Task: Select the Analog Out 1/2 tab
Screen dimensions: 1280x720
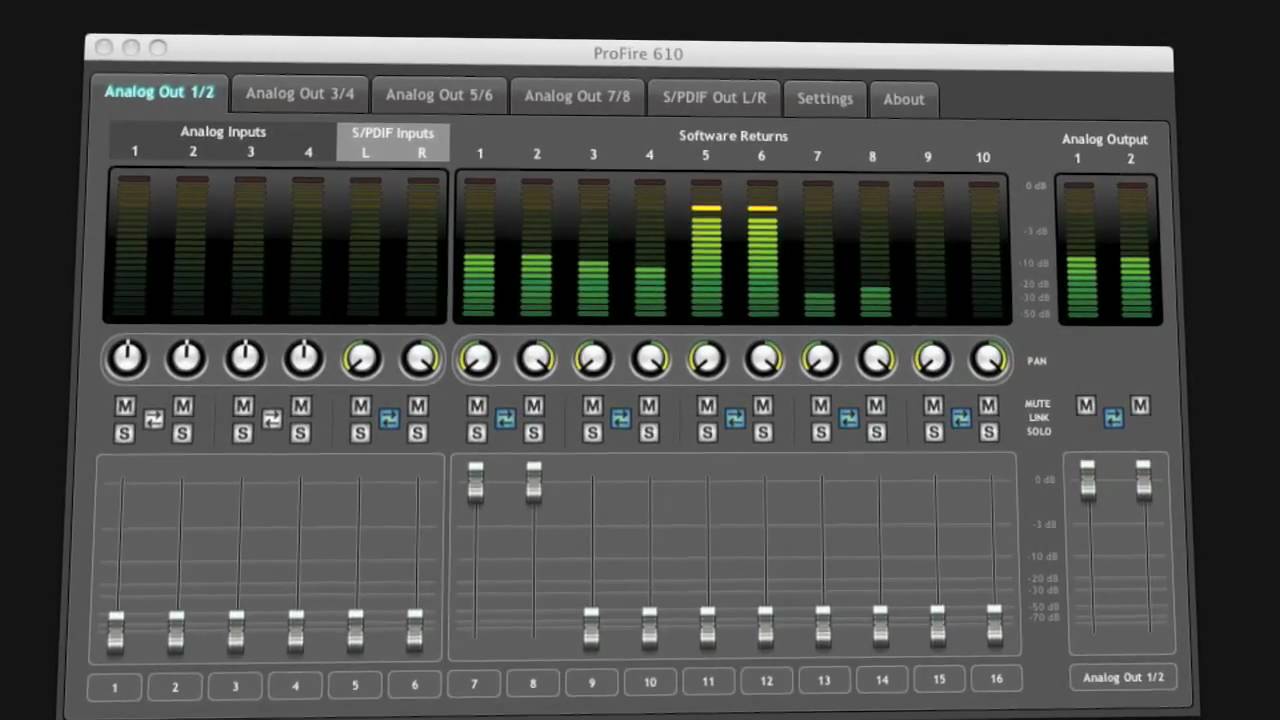Action: [x=159, y=92]
